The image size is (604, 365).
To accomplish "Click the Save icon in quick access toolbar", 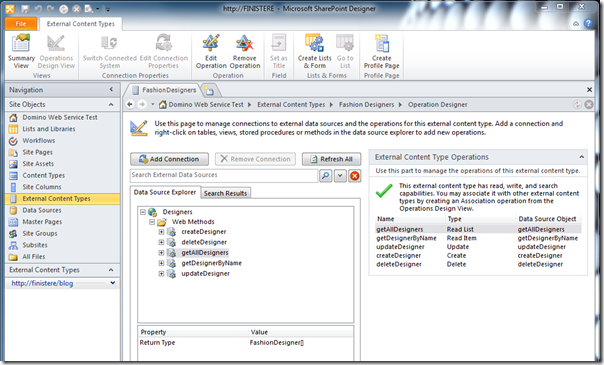I will pyautogui.click(x=25, y=8).
